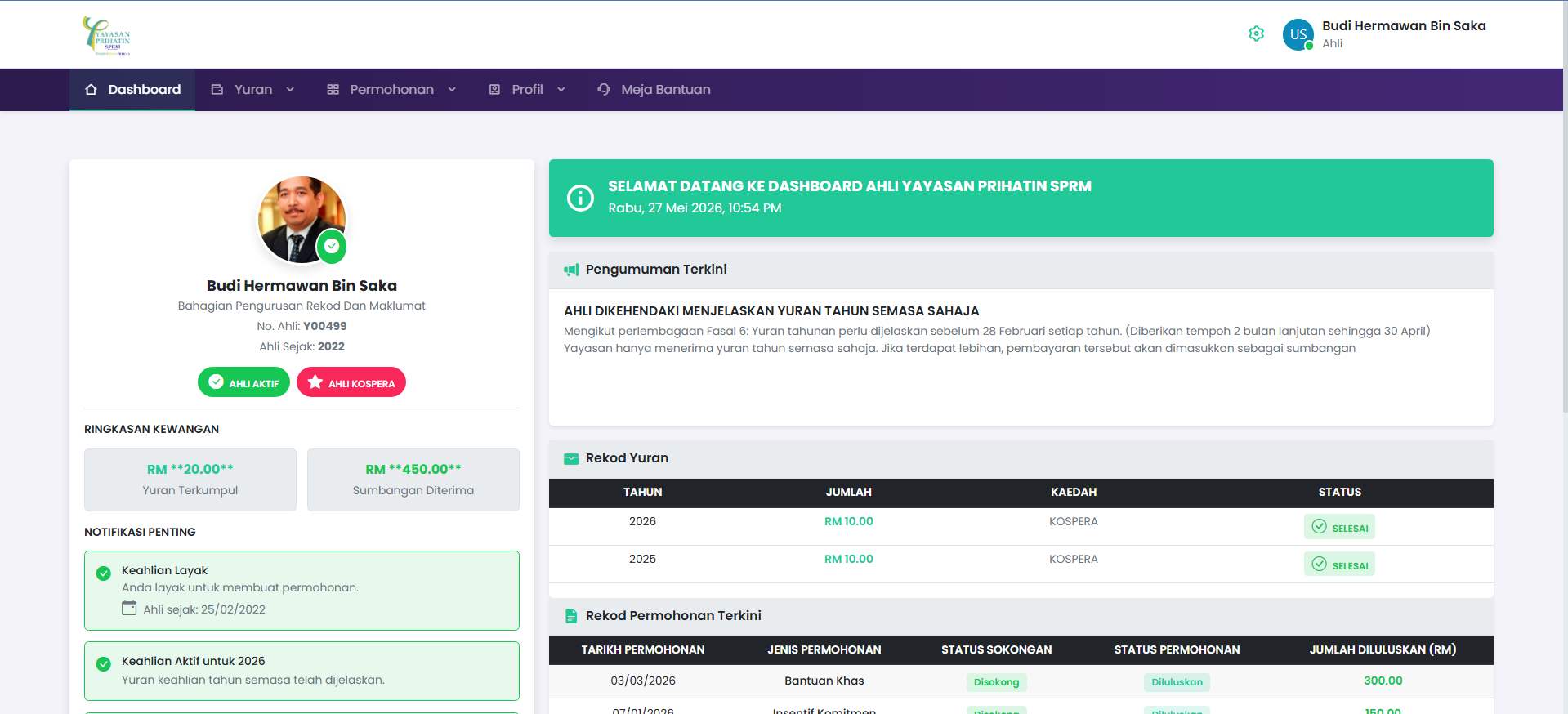Click the TAHUN column header
Viewport: 1568px width, 714px height.
click(x=642, y=493)
